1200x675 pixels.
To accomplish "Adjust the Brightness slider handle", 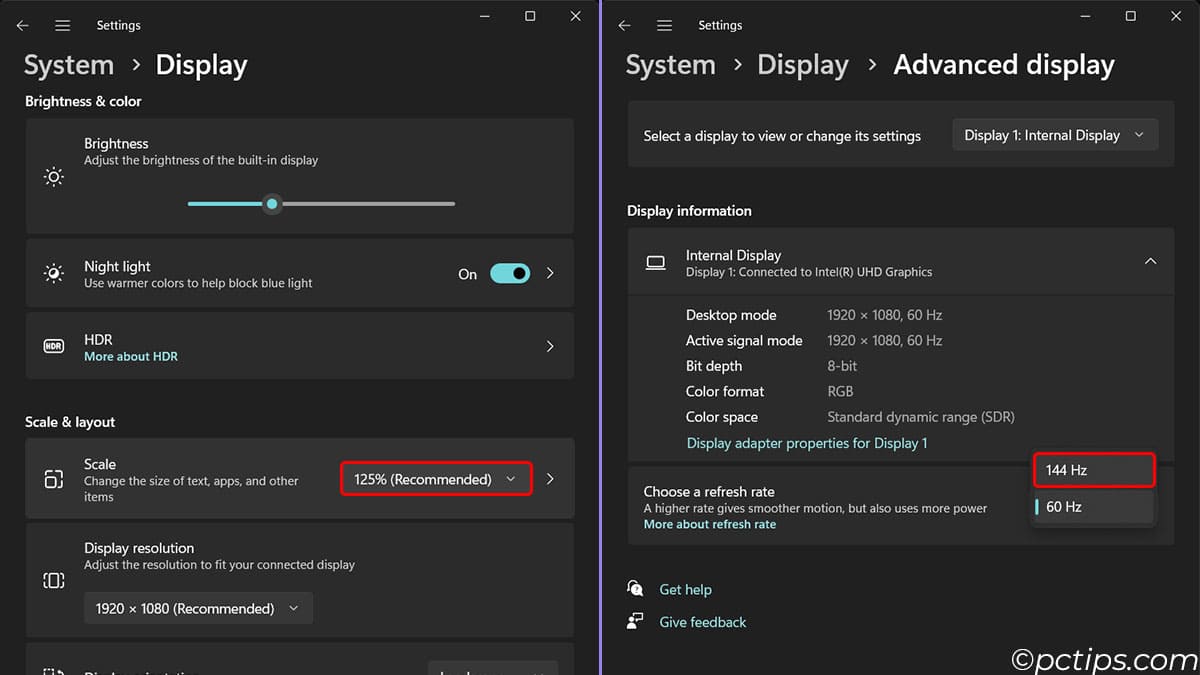I will pos(271,204).
